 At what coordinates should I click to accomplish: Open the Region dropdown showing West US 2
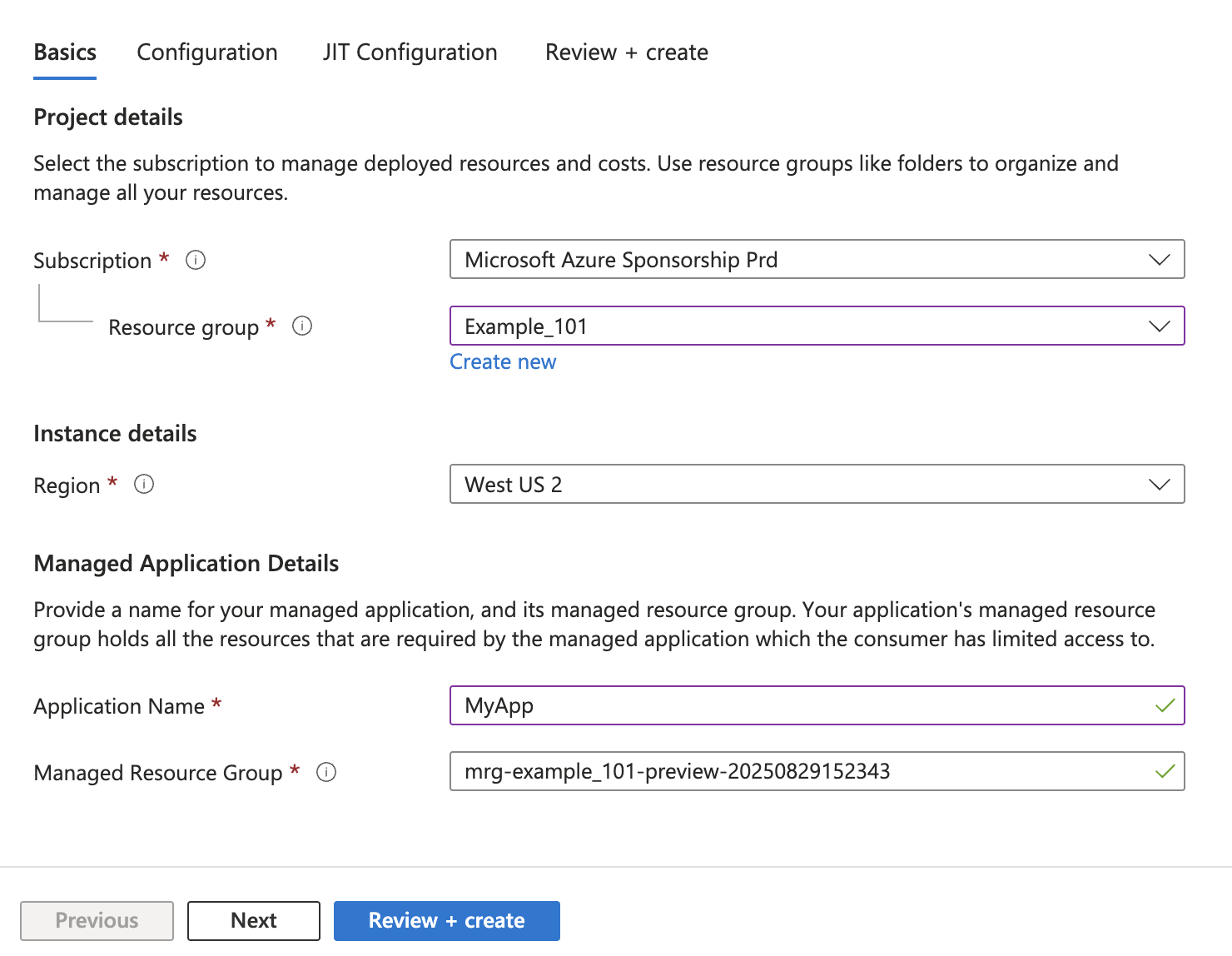pos(817,484)
